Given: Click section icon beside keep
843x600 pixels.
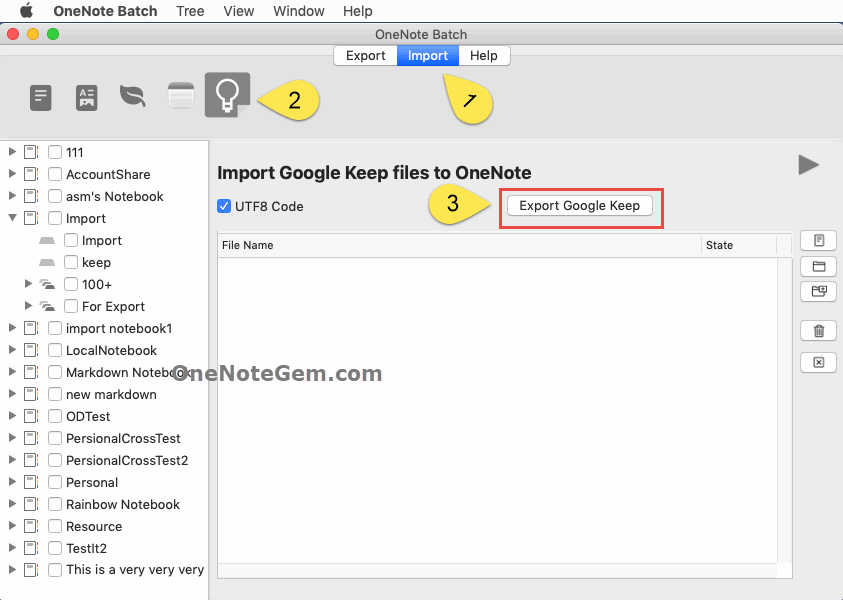Looking at the screenshot, I should coord(47,262).
